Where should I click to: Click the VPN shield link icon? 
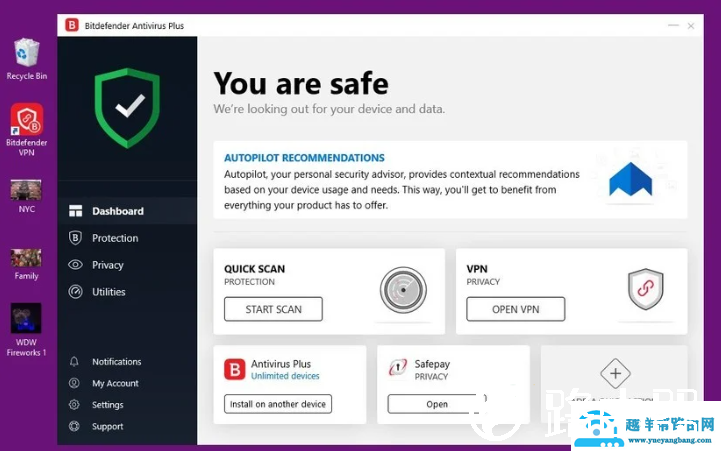tap(646, 289)
